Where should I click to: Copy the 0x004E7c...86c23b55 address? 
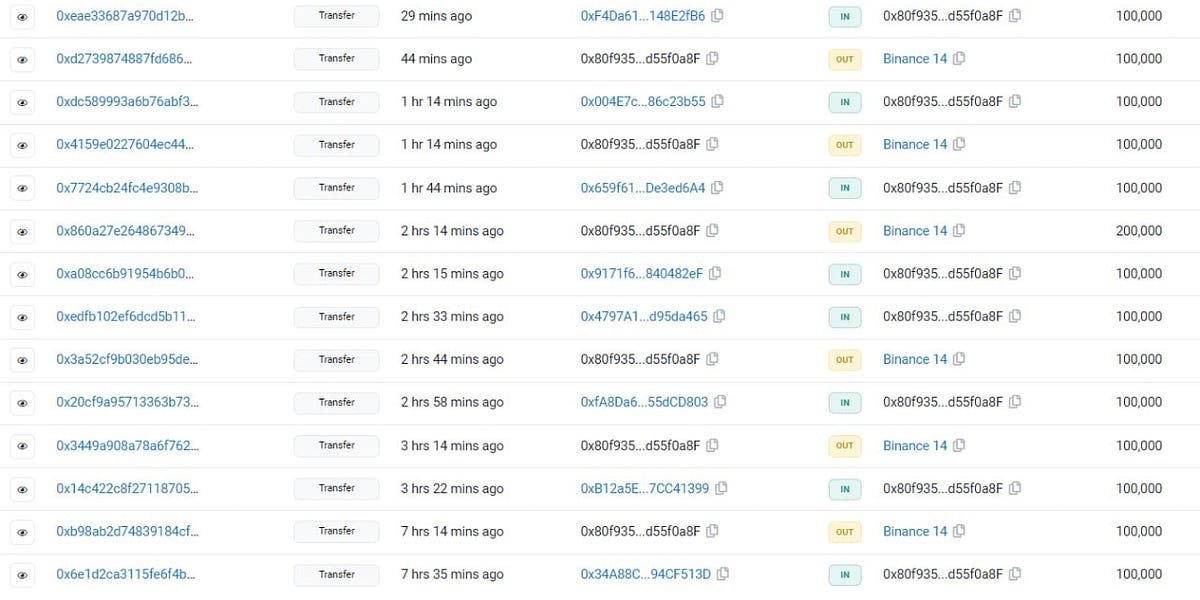point(718,101)
